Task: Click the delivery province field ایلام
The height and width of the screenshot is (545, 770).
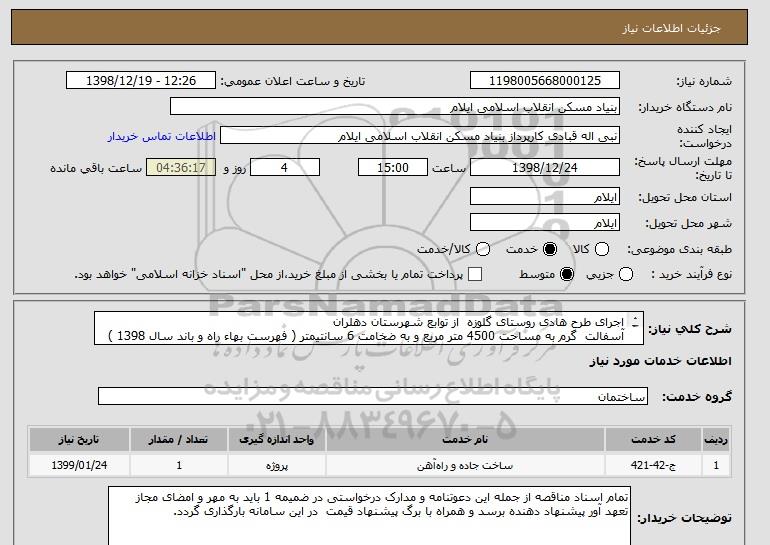Action: (x=545, y=196)
